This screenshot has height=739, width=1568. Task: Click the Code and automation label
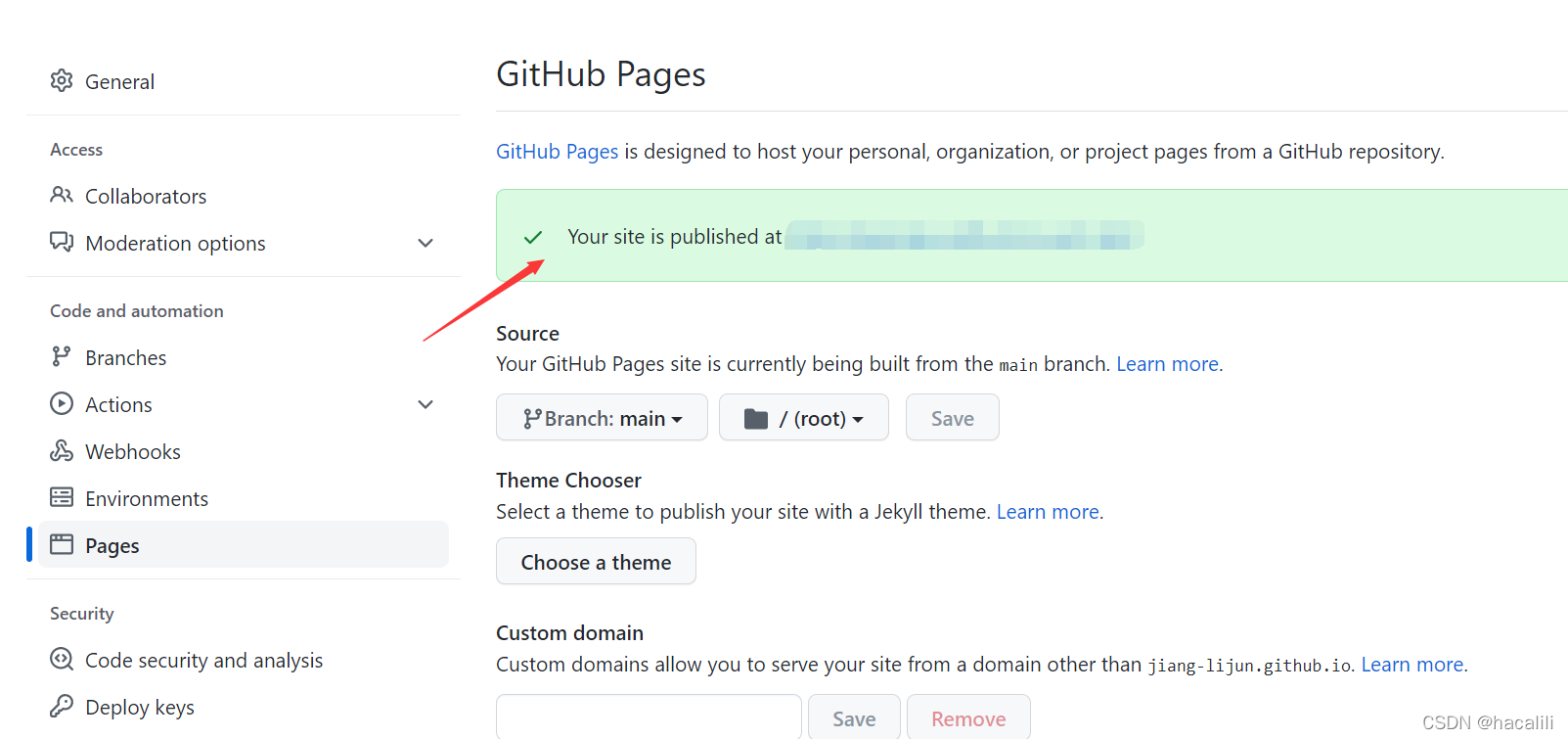tap(137, 311)
